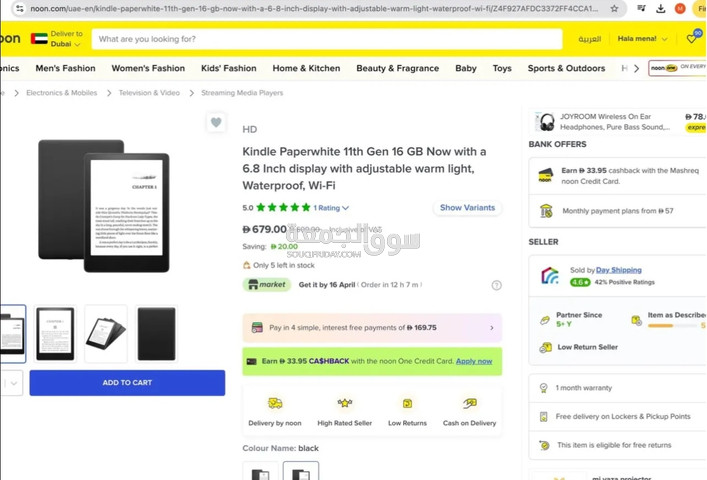Open browser downloads icon
Image resolution: width=707 pixels, height=480 pixels.
(x=661, y=9)
